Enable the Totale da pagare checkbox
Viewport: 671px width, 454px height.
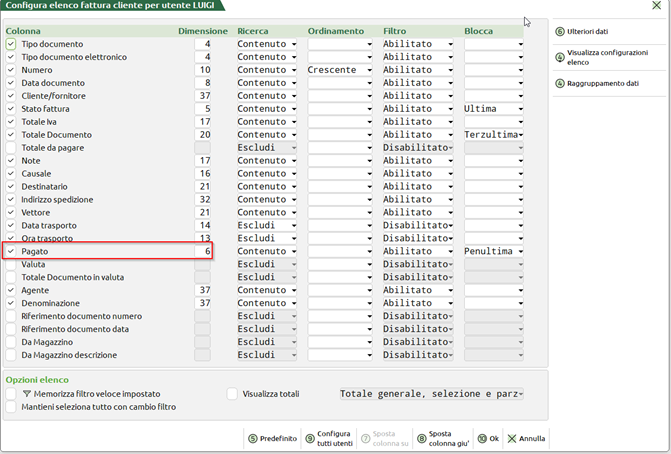tap(11, 147)
